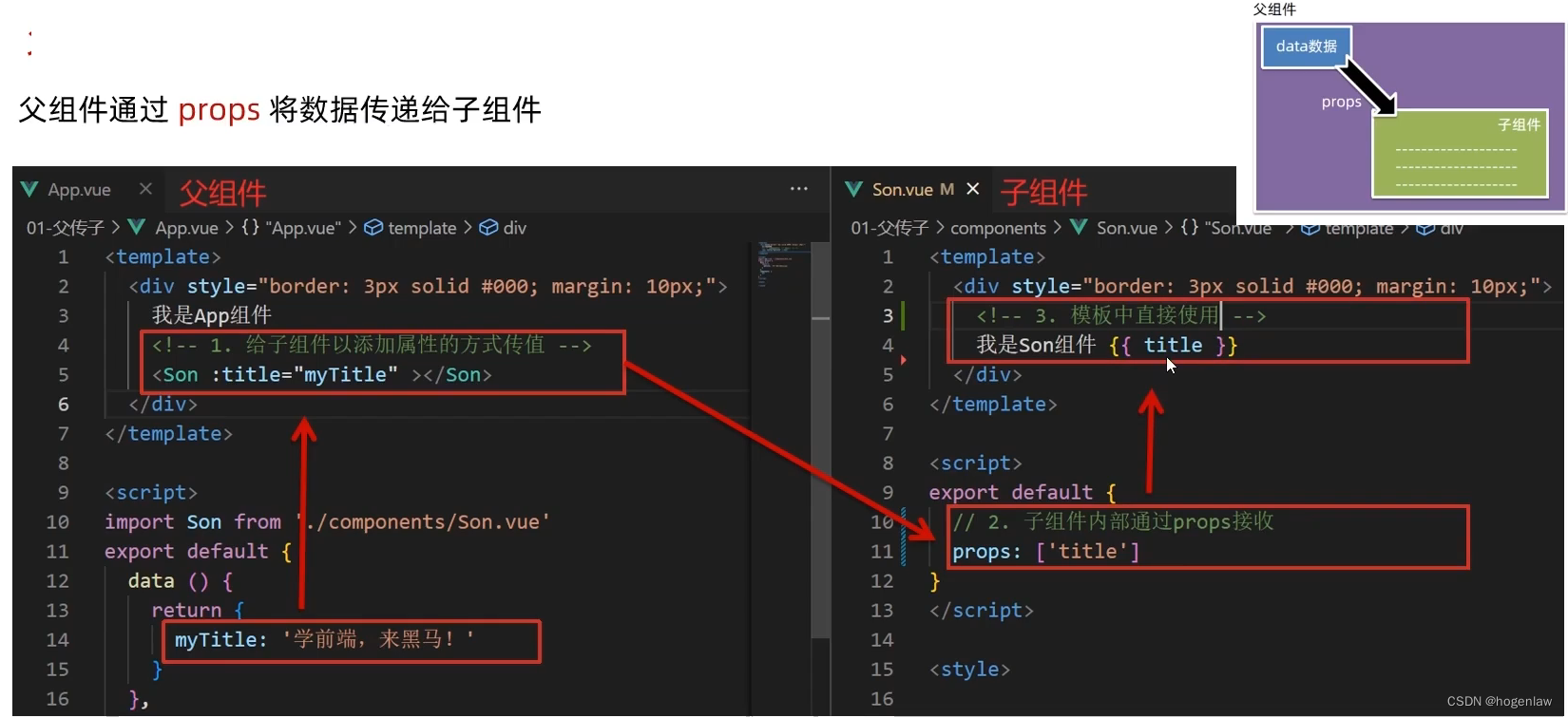This screenshot has width=1568, height=718.
Task: Click the 'return {' line in App.vue
Action: pos(198,611)
